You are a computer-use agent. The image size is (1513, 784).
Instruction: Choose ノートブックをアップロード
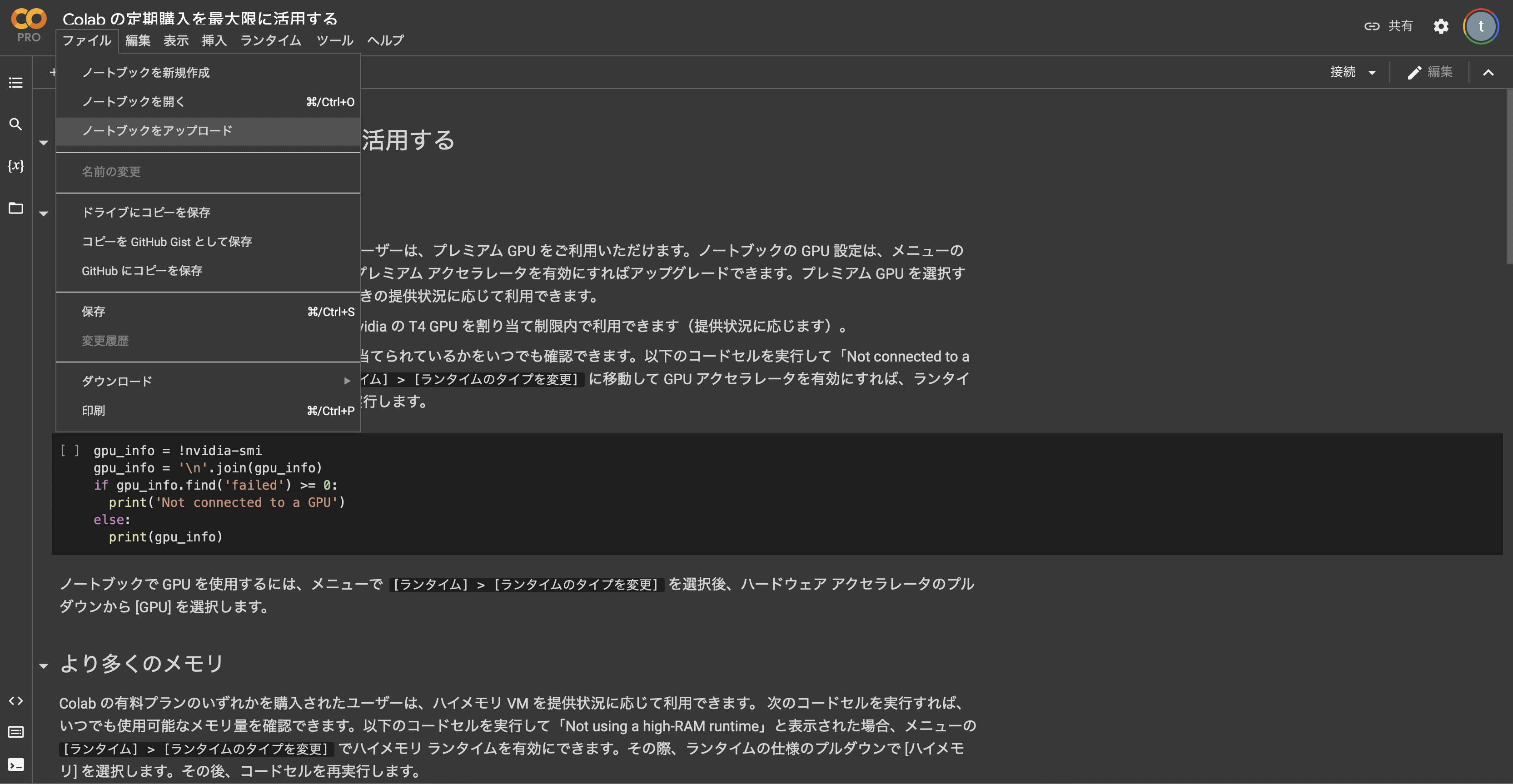click(x=209, y=130)
